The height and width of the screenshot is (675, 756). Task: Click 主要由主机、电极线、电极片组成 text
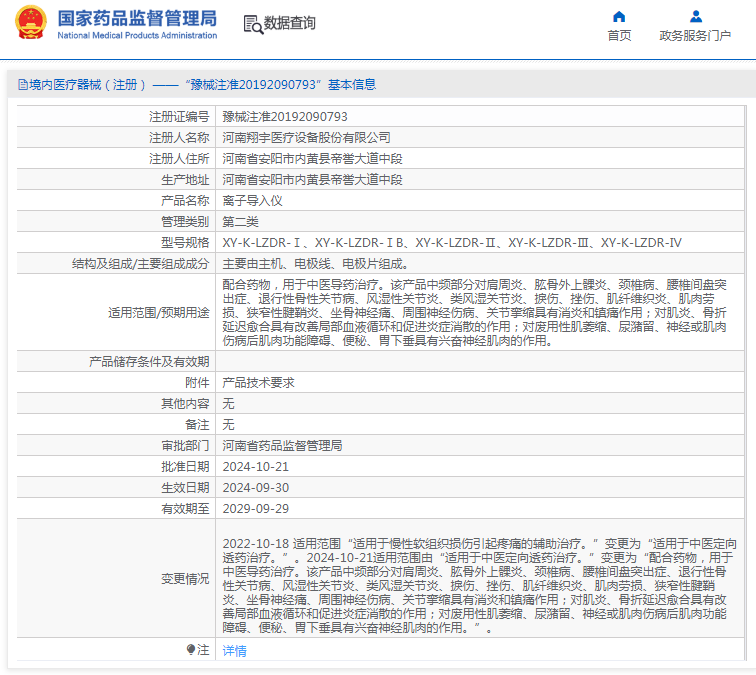click(315, 264)
